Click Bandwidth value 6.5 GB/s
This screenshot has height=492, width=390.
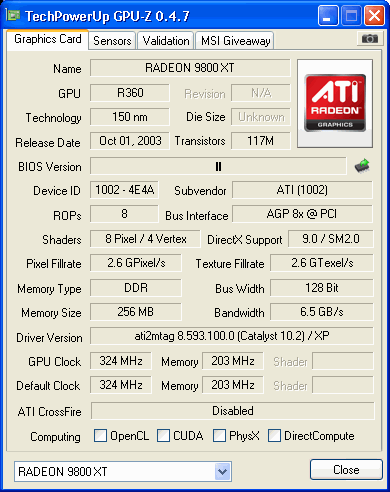322,312
